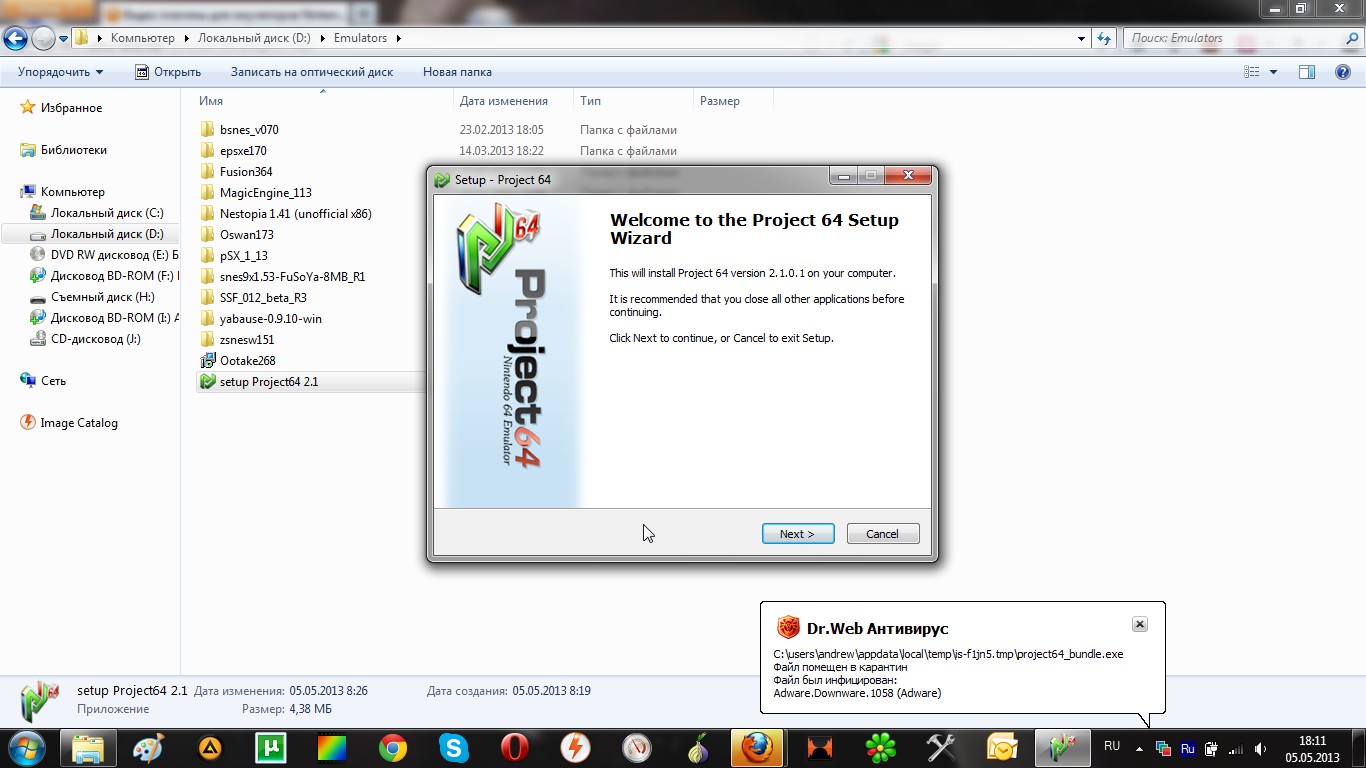Open AIMP player from the taskbar
Viewport: 1366px width, 768px height.
[x=210, y=748]
